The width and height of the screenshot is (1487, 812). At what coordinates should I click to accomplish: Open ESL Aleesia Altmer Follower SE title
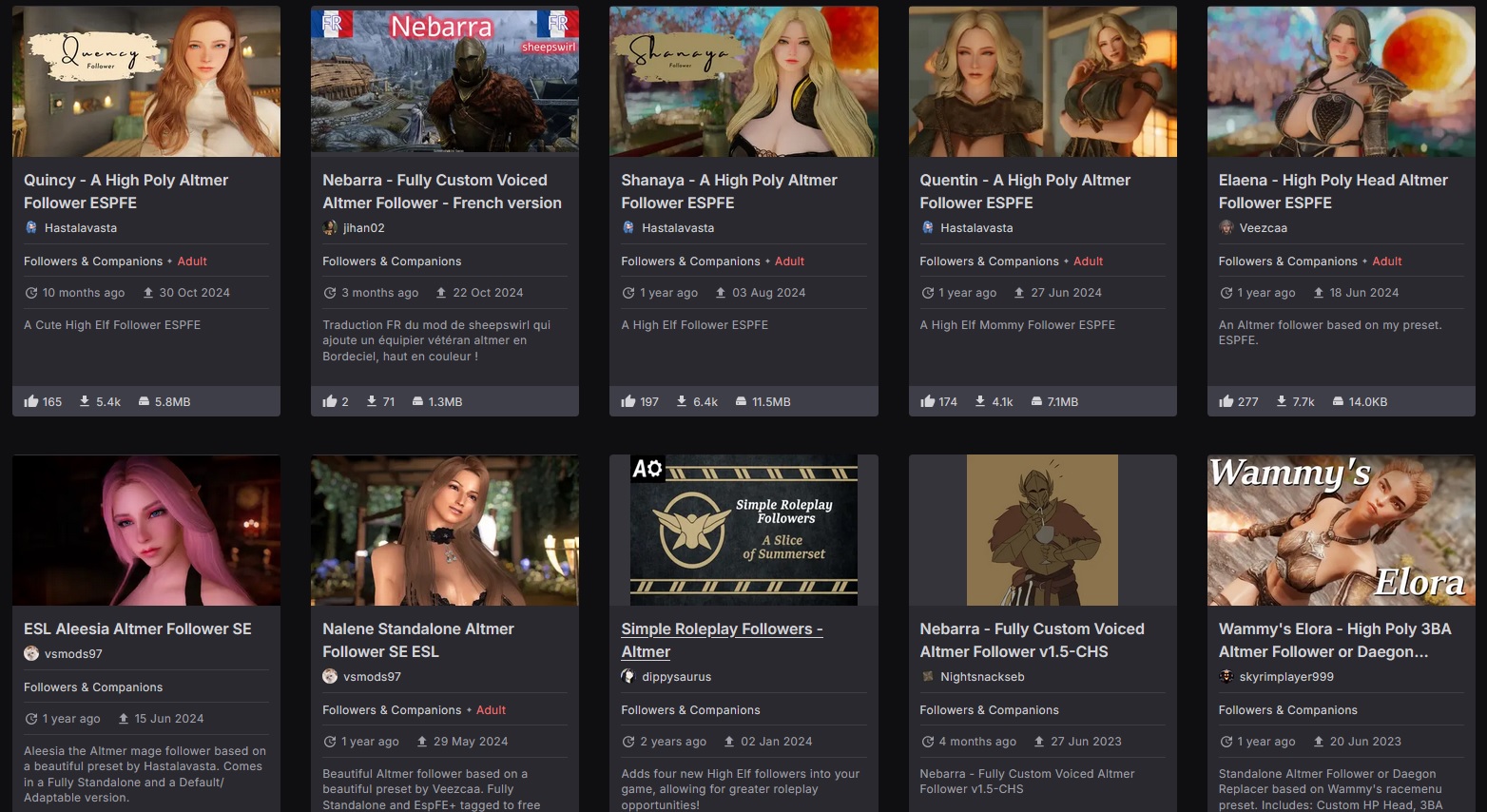(x=138, y=628)
